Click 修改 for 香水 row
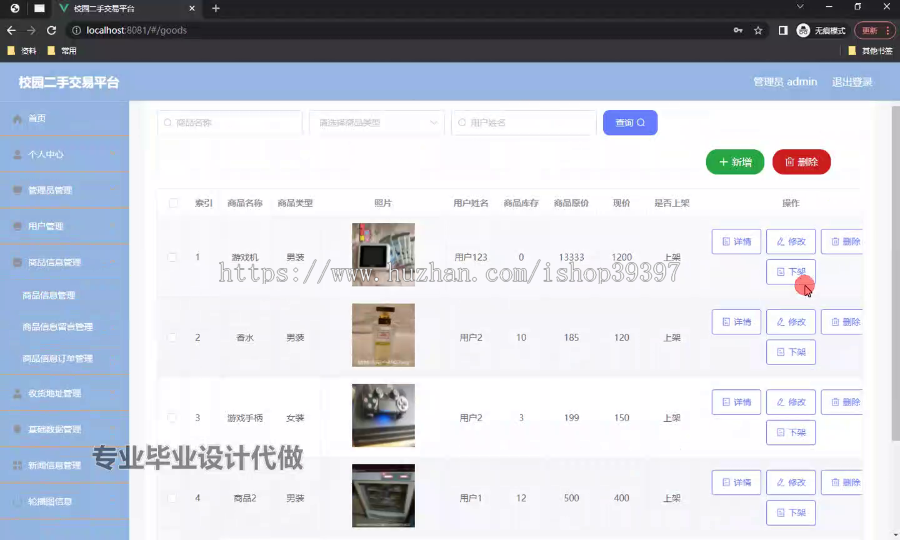Screen dimensions: 900x540 790,322
